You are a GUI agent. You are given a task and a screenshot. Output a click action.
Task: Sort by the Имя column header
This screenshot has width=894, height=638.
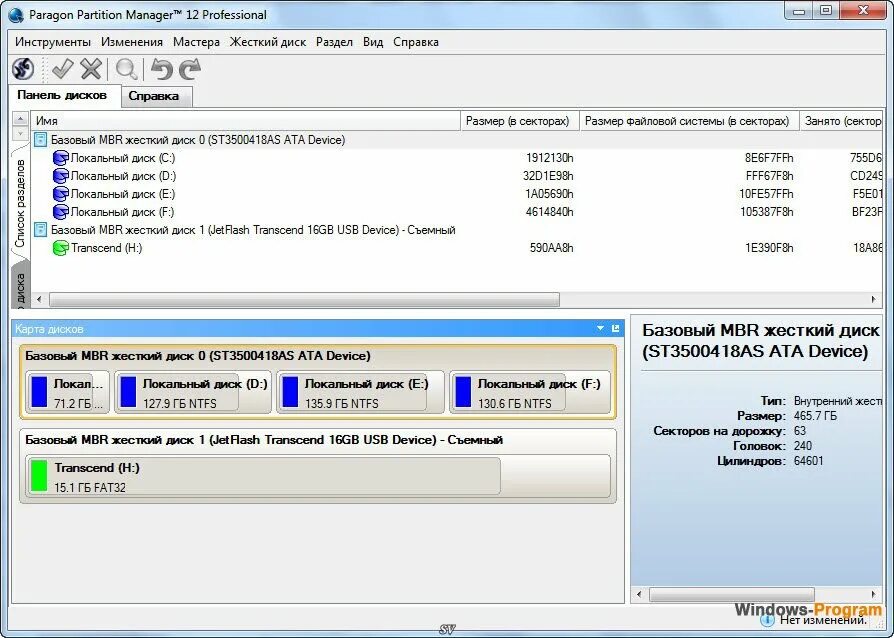[x=245, y=121]
